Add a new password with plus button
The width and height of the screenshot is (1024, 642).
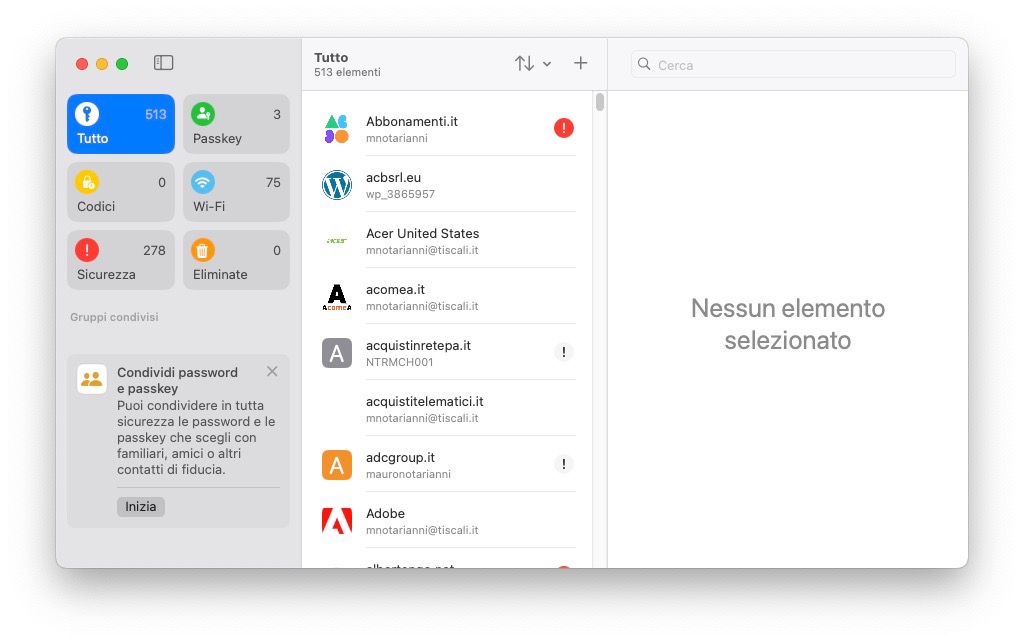click(581, 63)
